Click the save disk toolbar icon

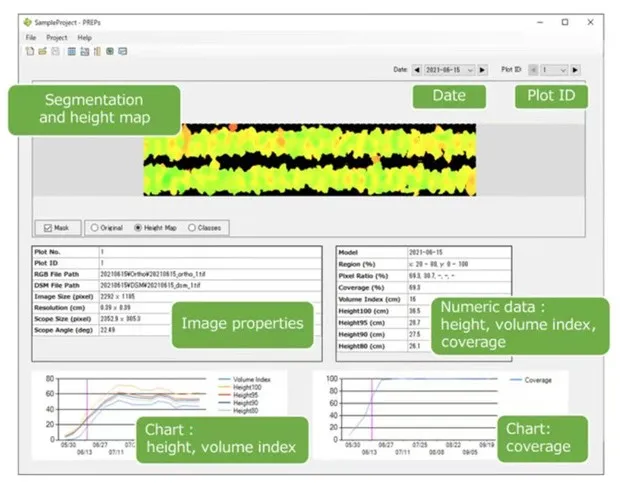pyautogui.click(x=54, y=51)
